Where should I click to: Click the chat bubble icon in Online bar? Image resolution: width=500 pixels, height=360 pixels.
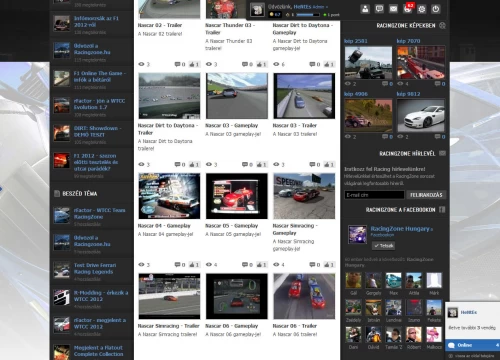point(451,345)
